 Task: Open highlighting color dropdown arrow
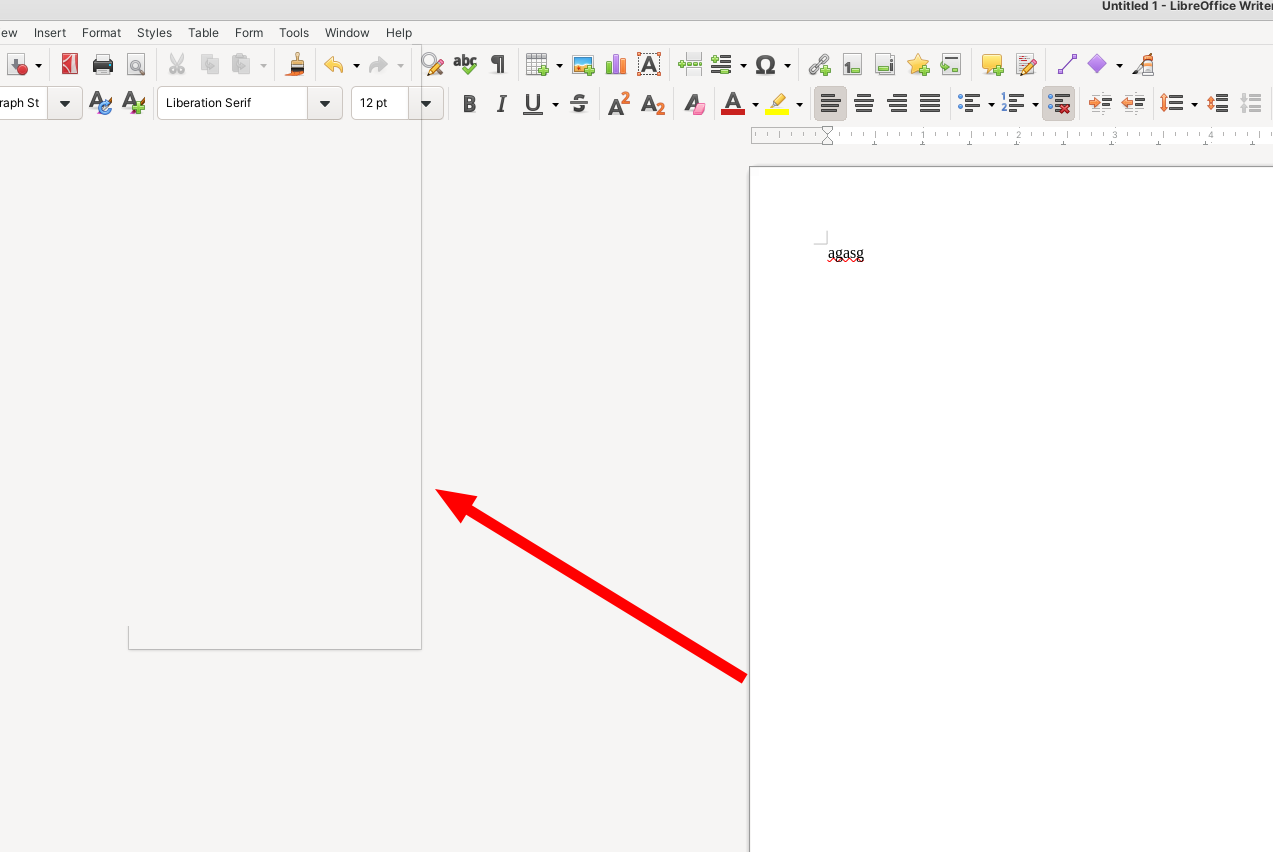799,104
